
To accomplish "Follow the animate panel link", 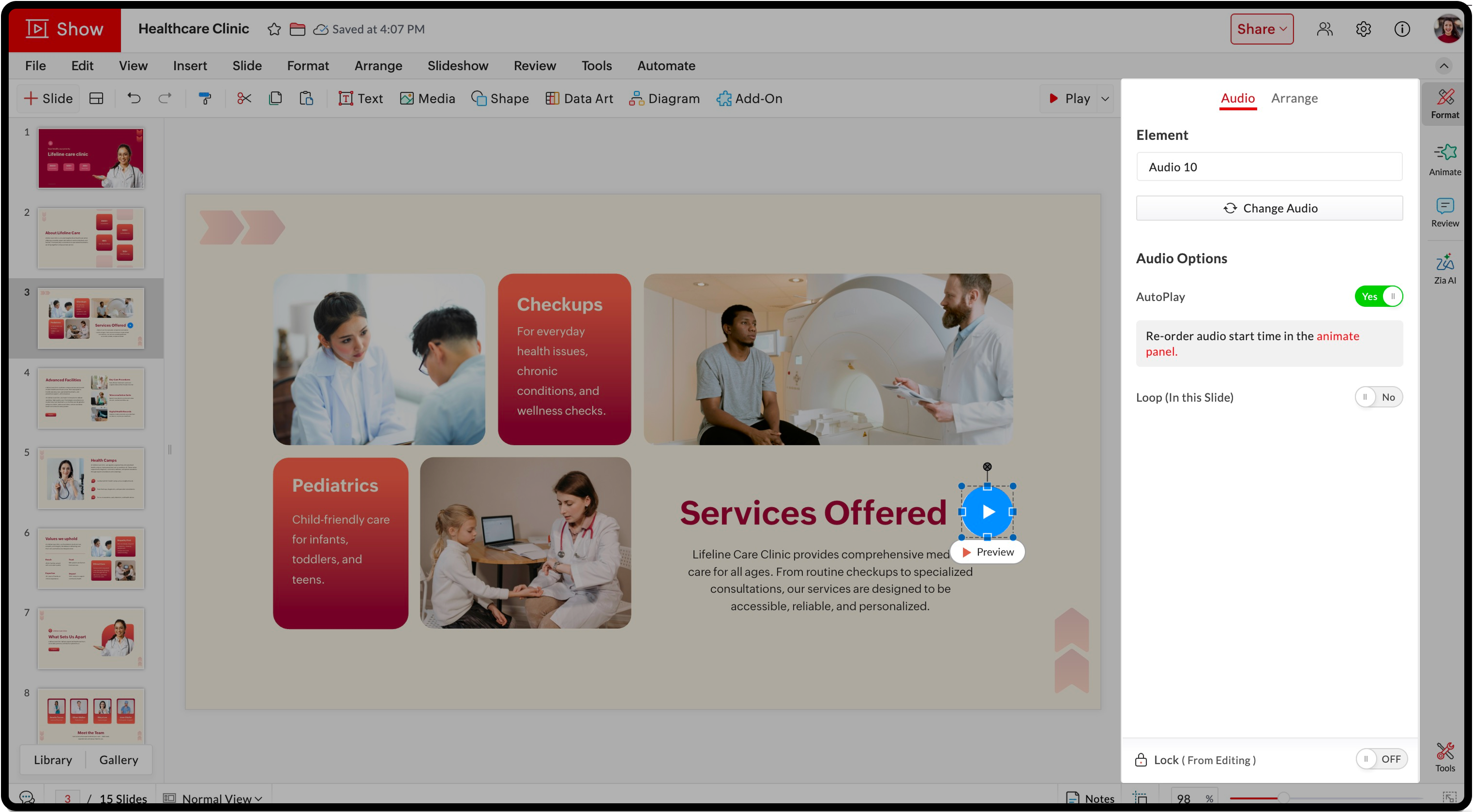I will click(1337, 336).
